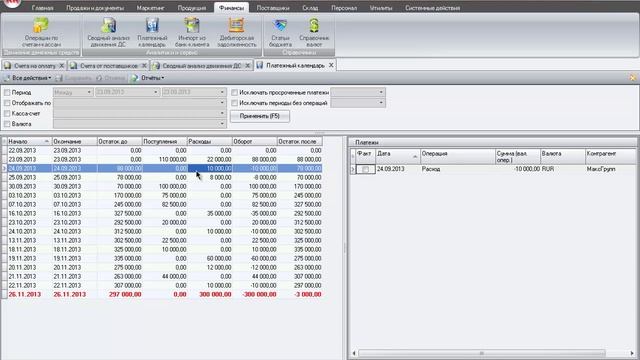The height and width of the screenshot is (360, 640).
Task: Click the Все действия toolbar icon
Action: coord(7,78)
